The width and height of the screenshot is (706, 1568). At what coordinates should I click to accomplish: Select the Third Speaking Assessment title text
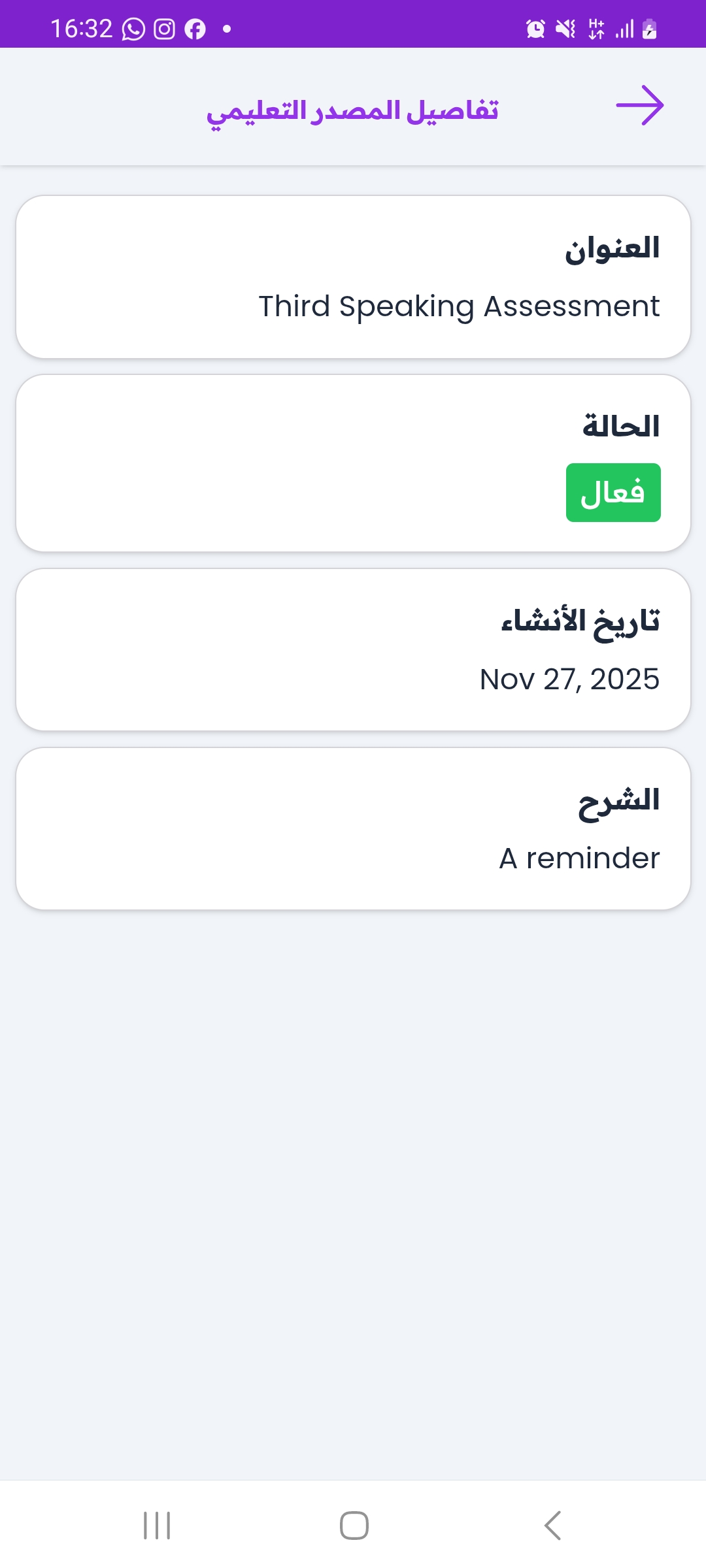click(x=459, y=306)
